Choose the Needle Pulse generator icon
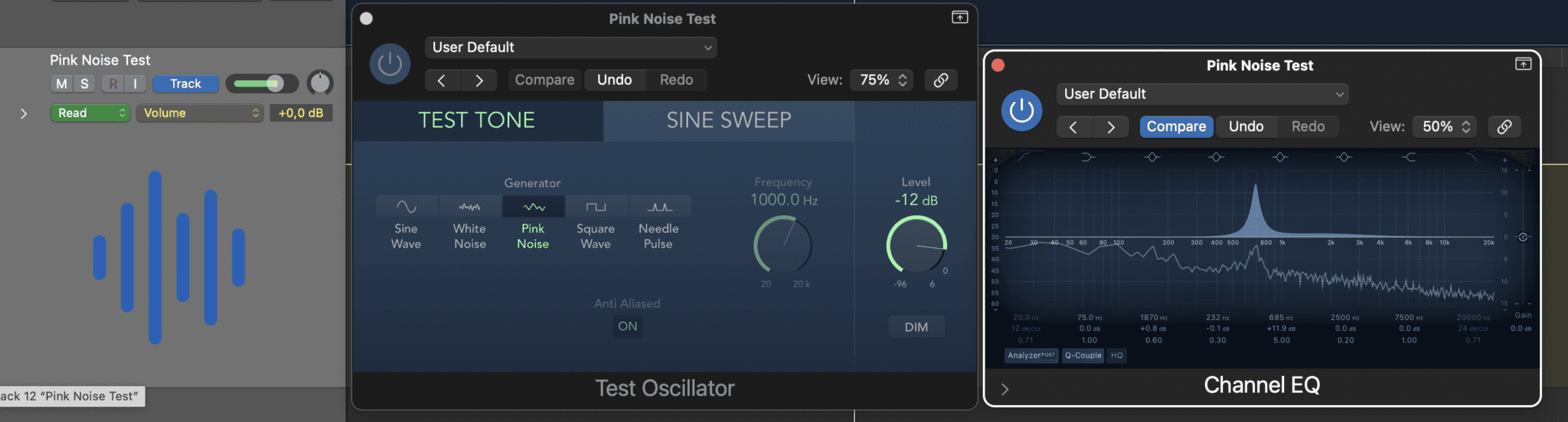Screen dimensions: 1568x422 point(658,207)
